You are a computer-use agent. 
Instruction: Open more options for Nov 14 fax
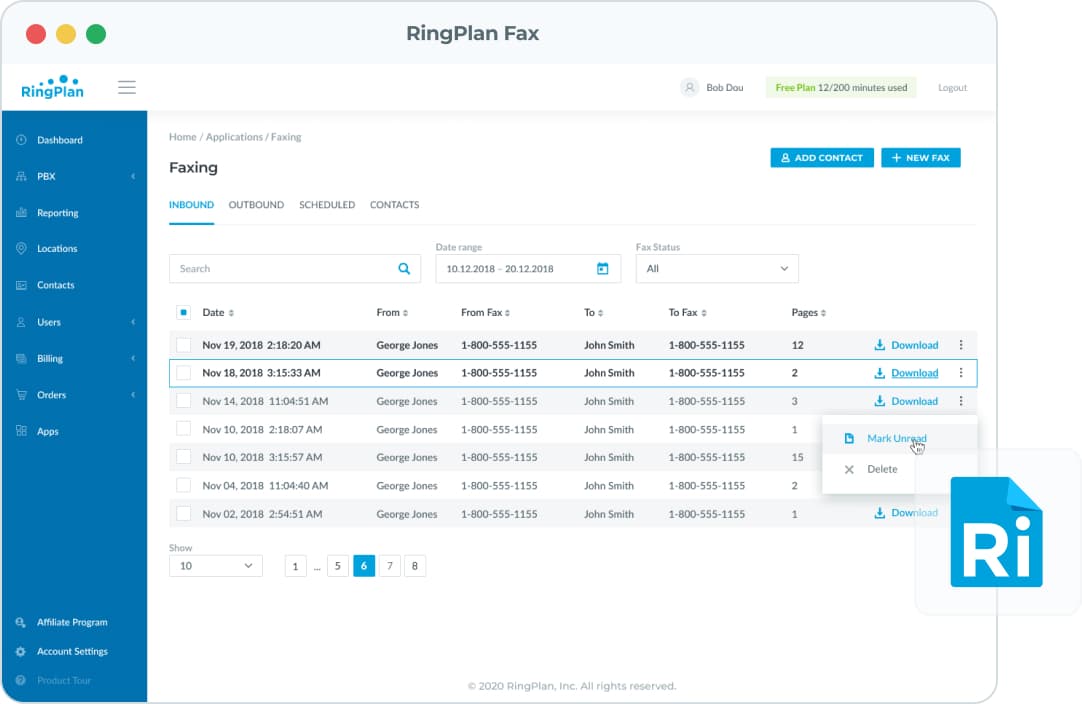[961, 401]
